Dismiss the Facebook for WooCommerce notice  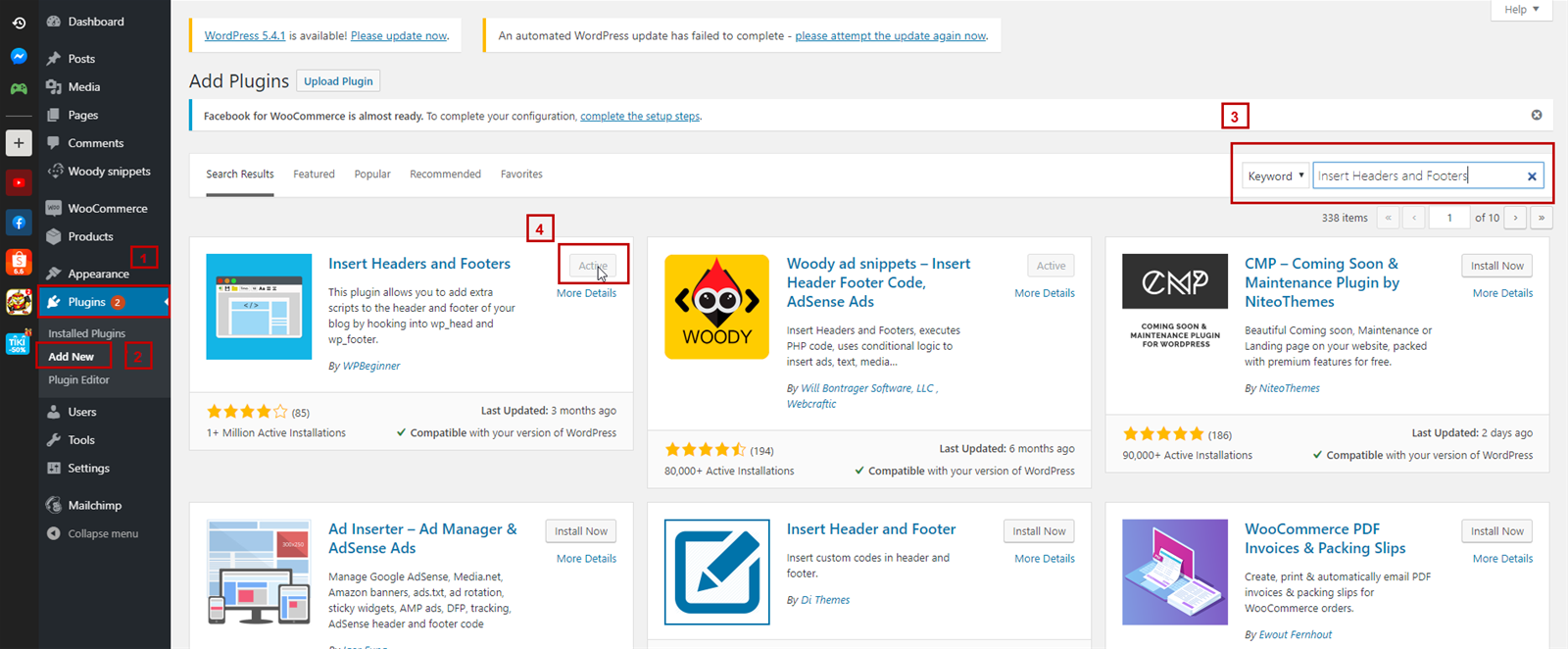click(x=1537, y=116)
